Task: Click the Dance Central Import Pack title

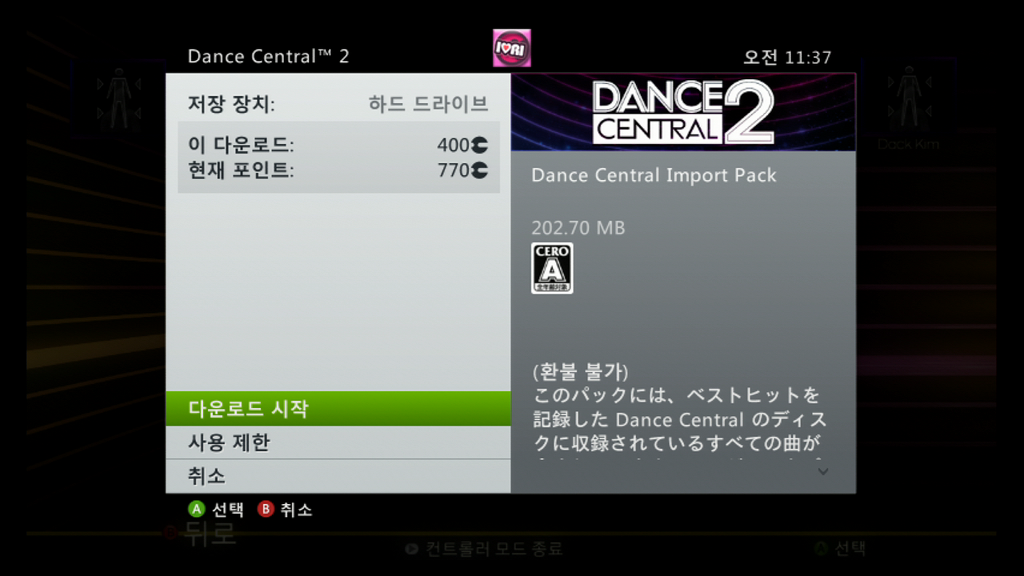Action: coord(654,175)
